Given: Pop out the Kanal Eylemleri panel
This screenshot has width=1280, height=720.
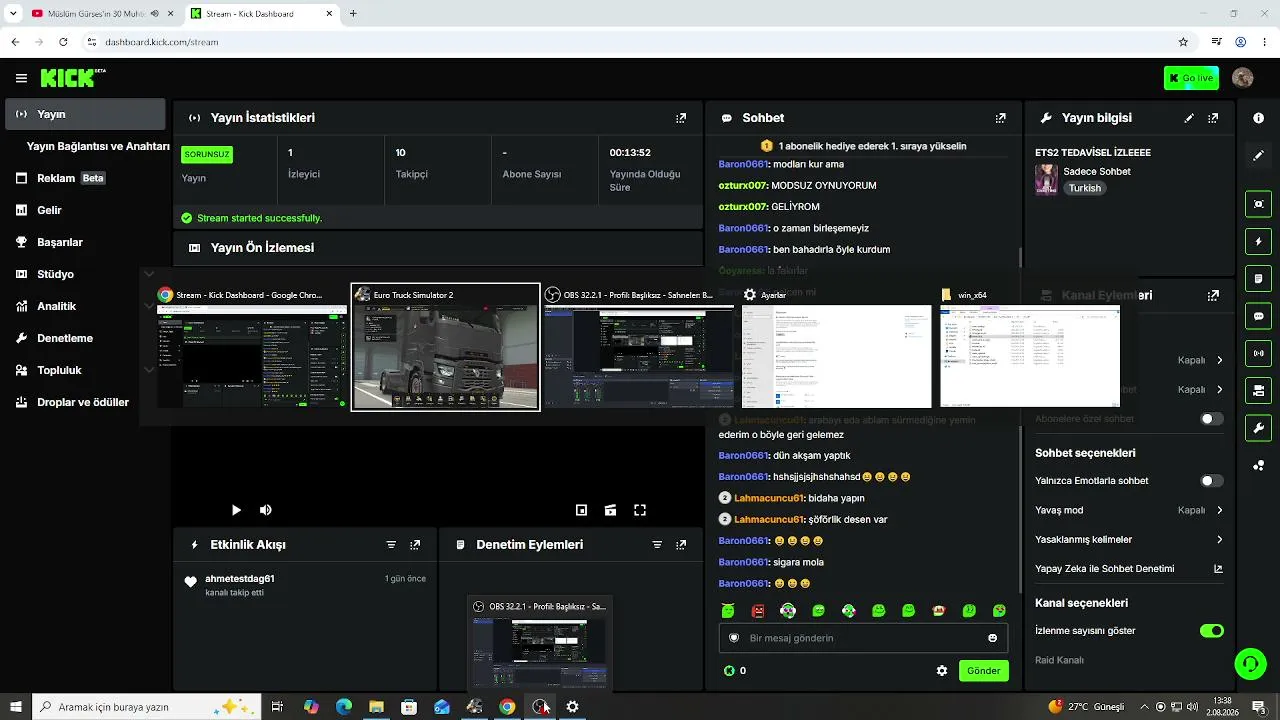Looking at the screenshot, I should point(1213,296).
